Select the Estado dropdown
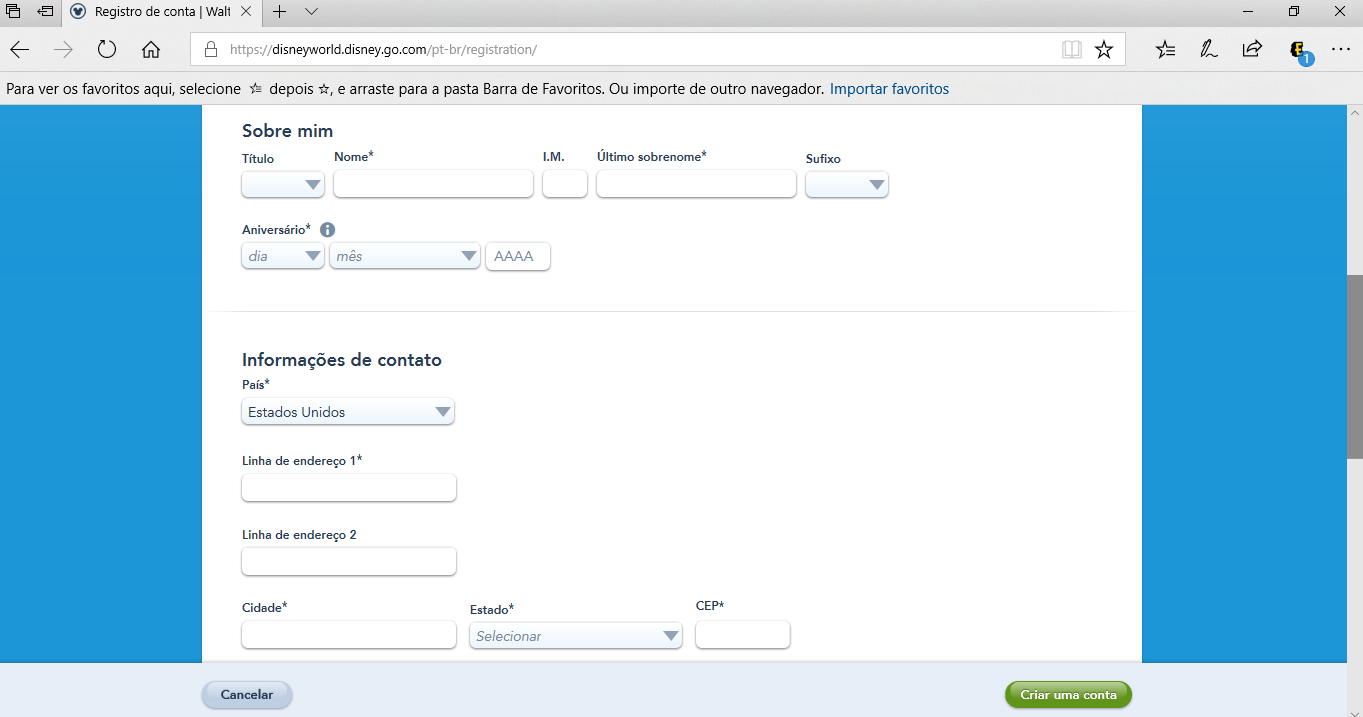The image size is (1363, 717). point(575,636)
